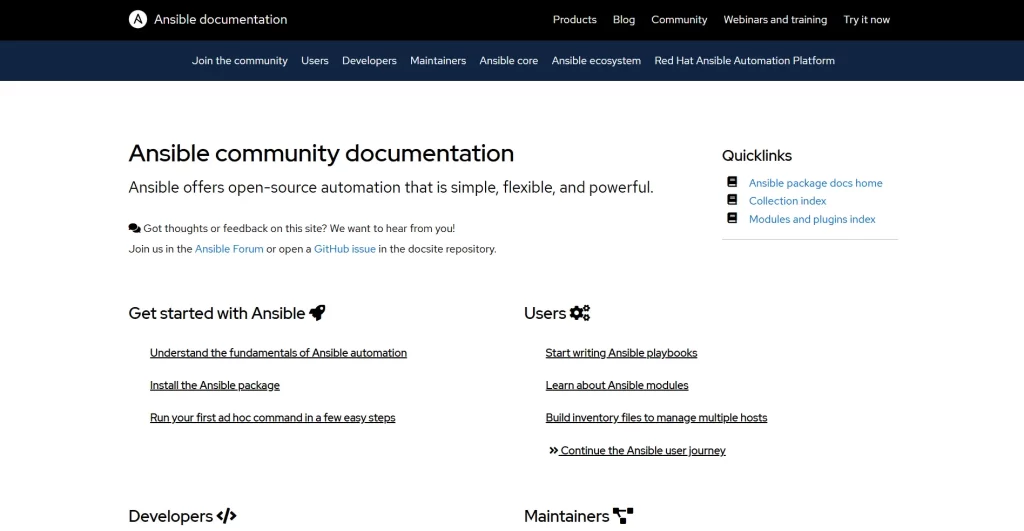
Task: Select Users in the blue navigation bar
Action: coord(315,61)
